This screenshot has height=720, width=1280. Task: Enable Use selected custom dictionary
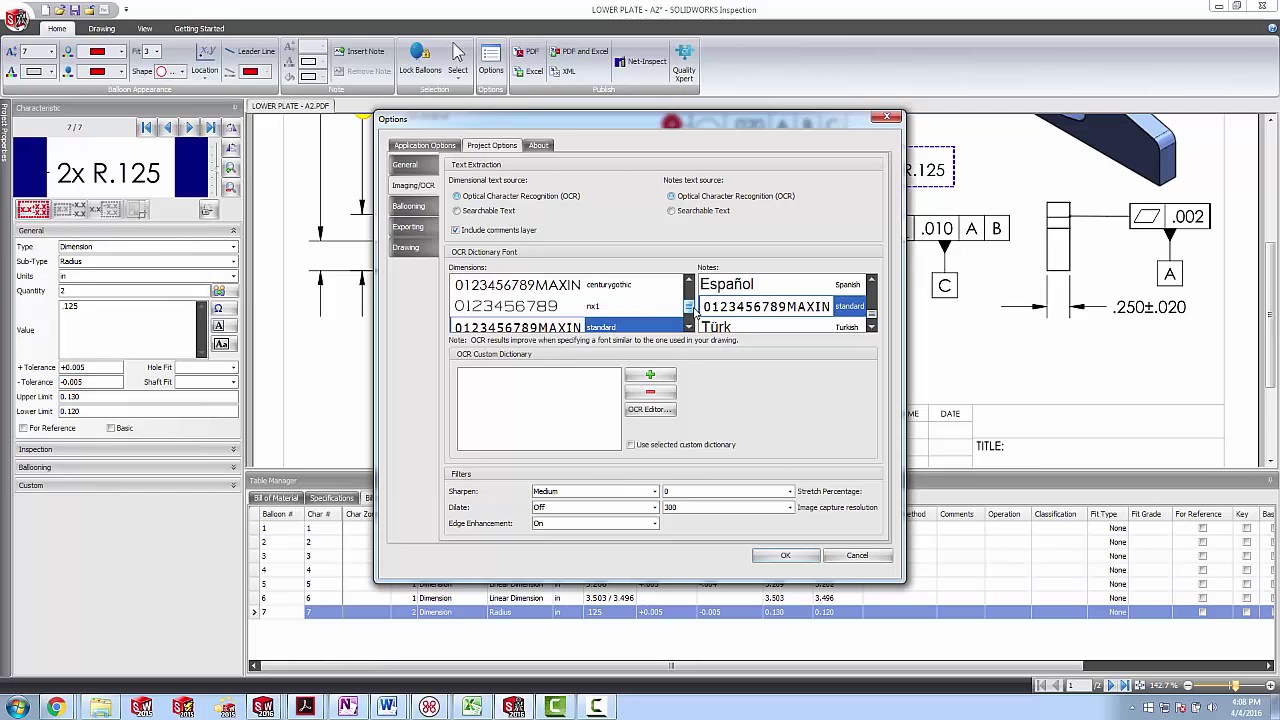pos(630,445)
